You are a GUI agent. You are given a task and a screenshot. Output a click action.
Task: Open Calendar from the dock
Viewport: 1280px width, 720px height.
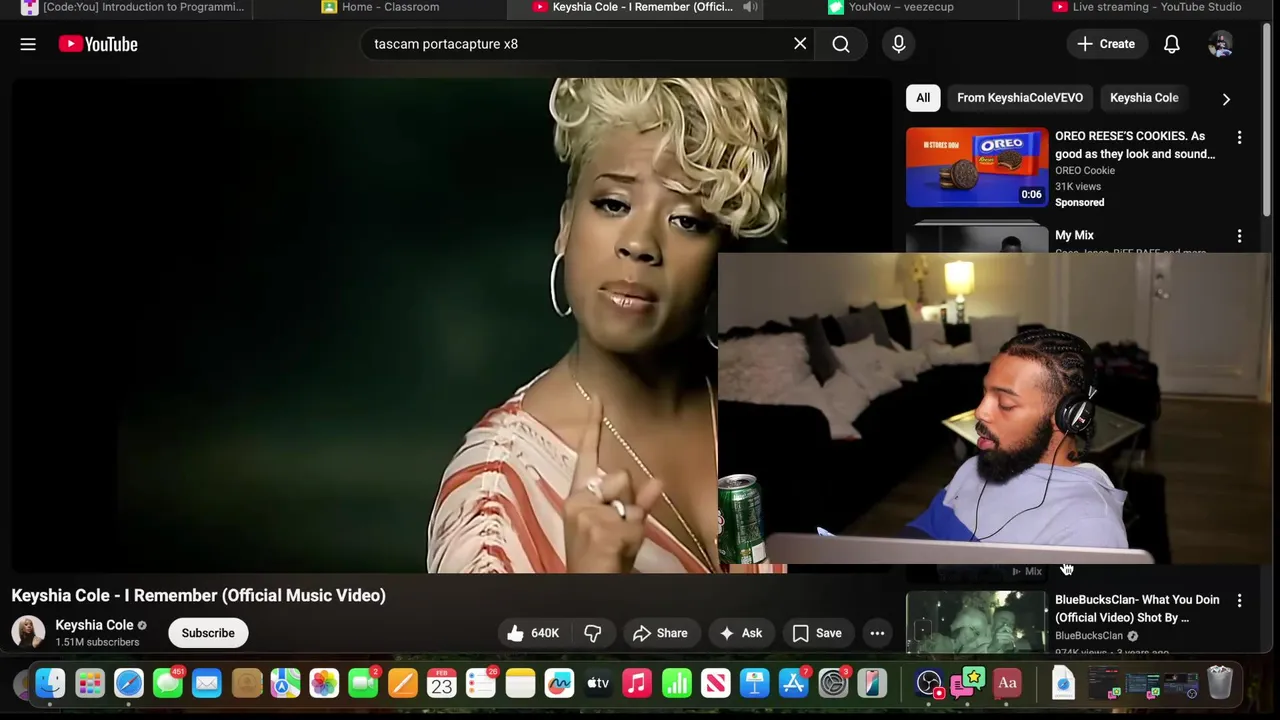(x=441, y=684)
